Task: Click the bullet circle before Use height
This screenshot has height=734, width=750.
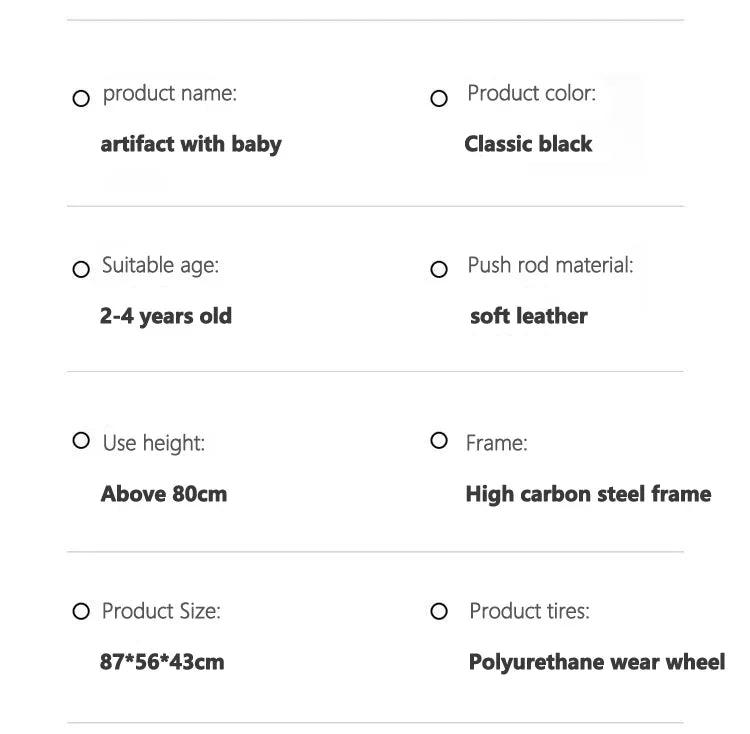Action: tap(81, 441)
